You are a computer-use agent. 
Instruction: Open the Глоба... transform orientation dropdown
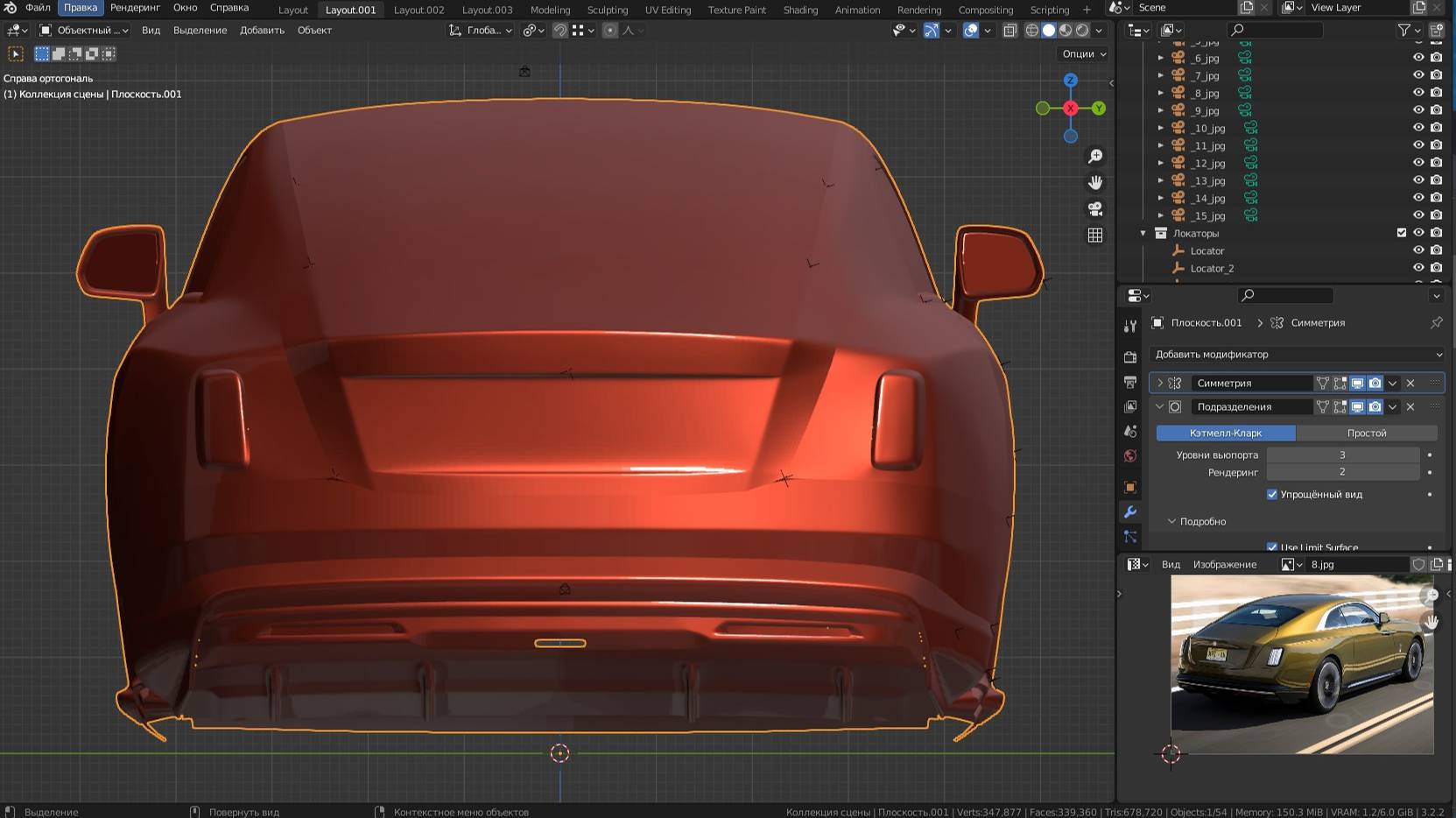481,30
